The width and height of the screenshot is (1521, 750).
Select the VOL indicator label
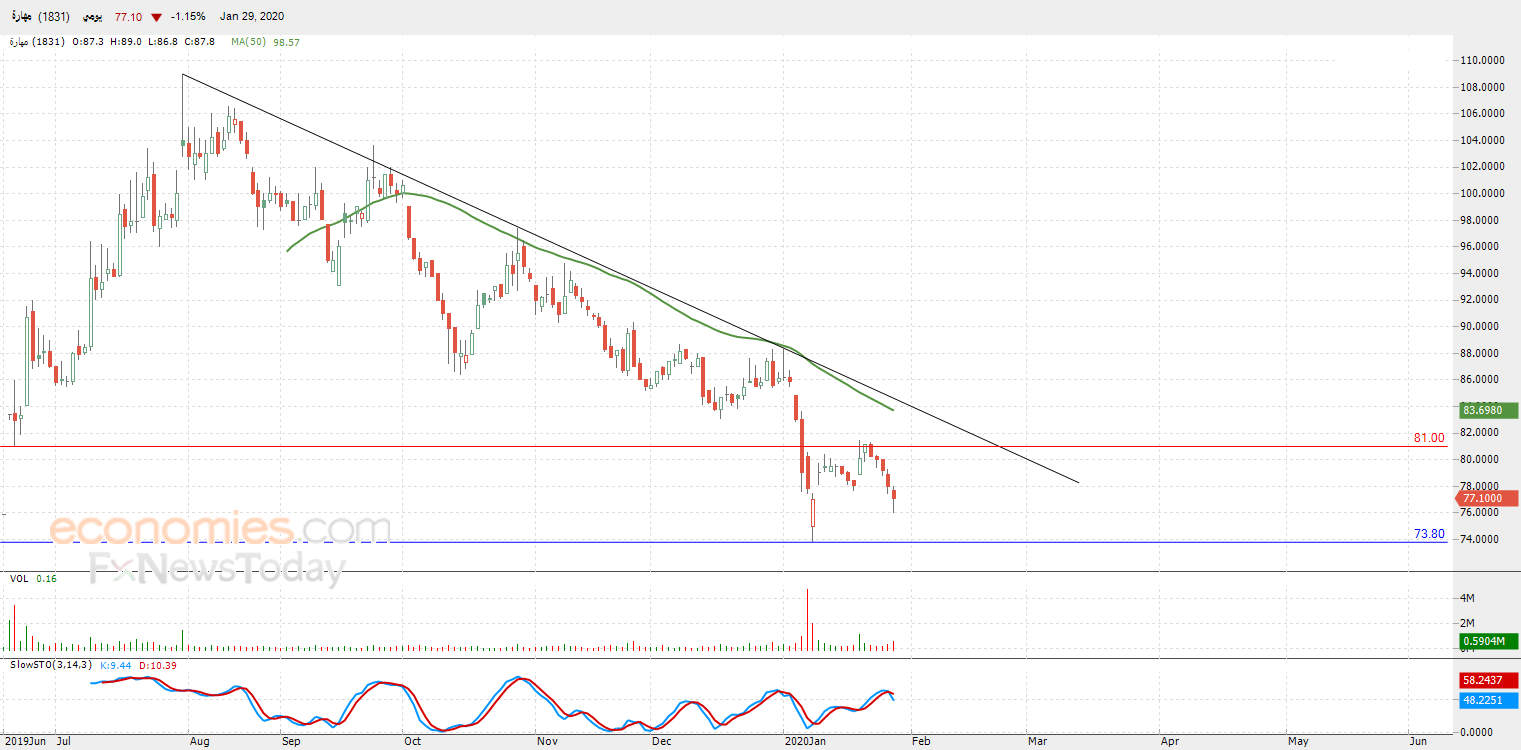point(19,579)
